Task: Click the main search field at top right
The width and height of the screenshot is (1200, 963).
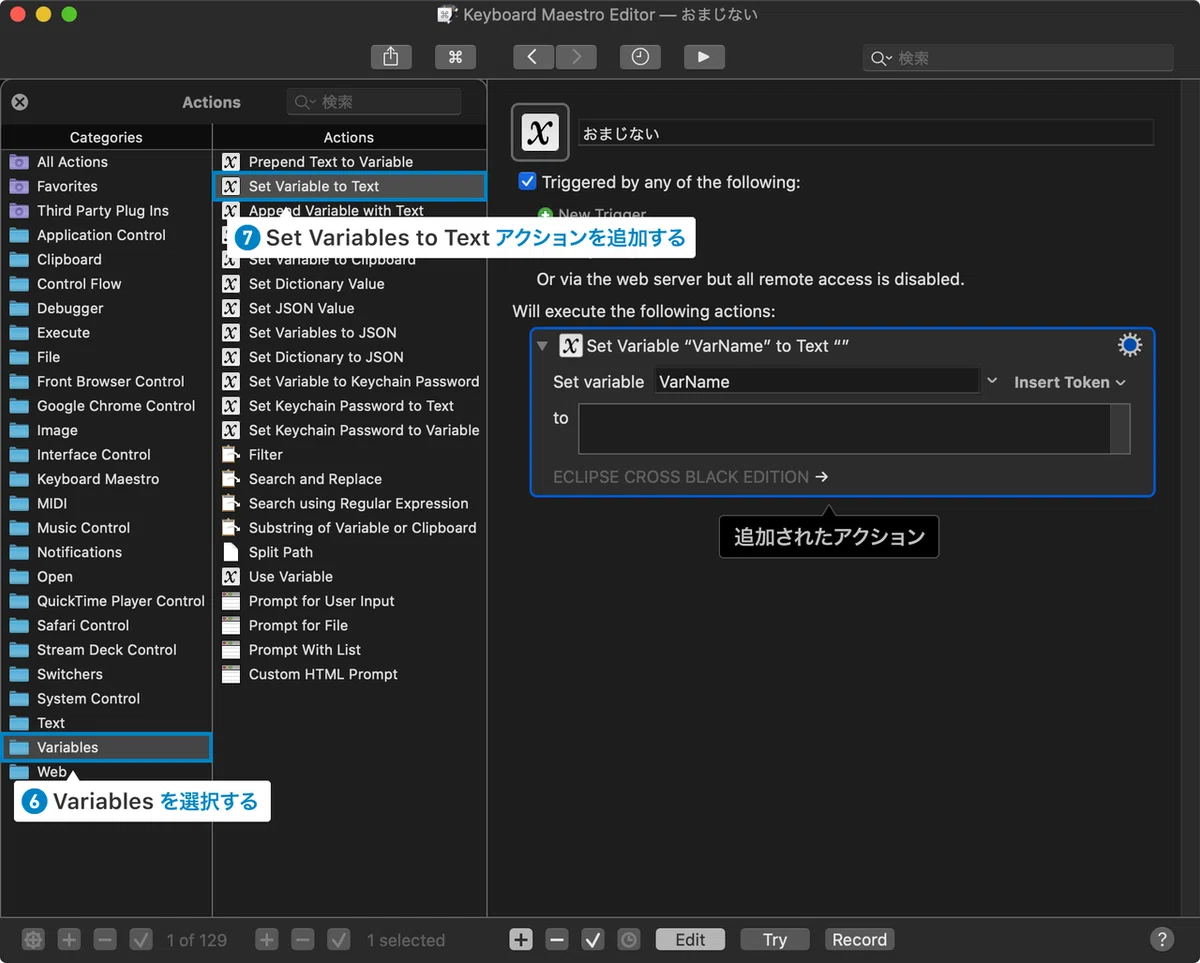Action: (1018, 58)
